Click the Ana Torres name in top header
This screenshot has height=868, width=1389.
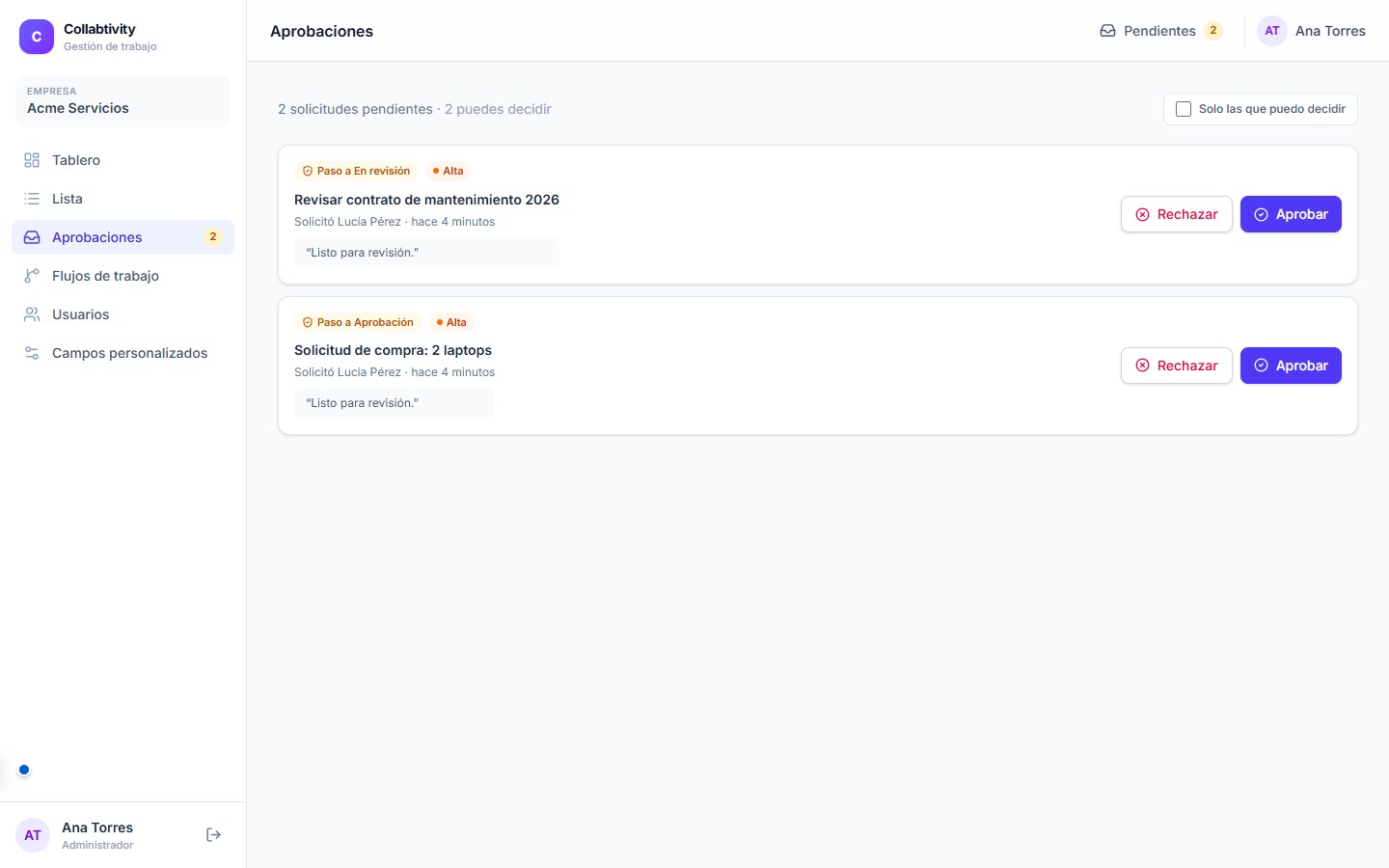1330,31
